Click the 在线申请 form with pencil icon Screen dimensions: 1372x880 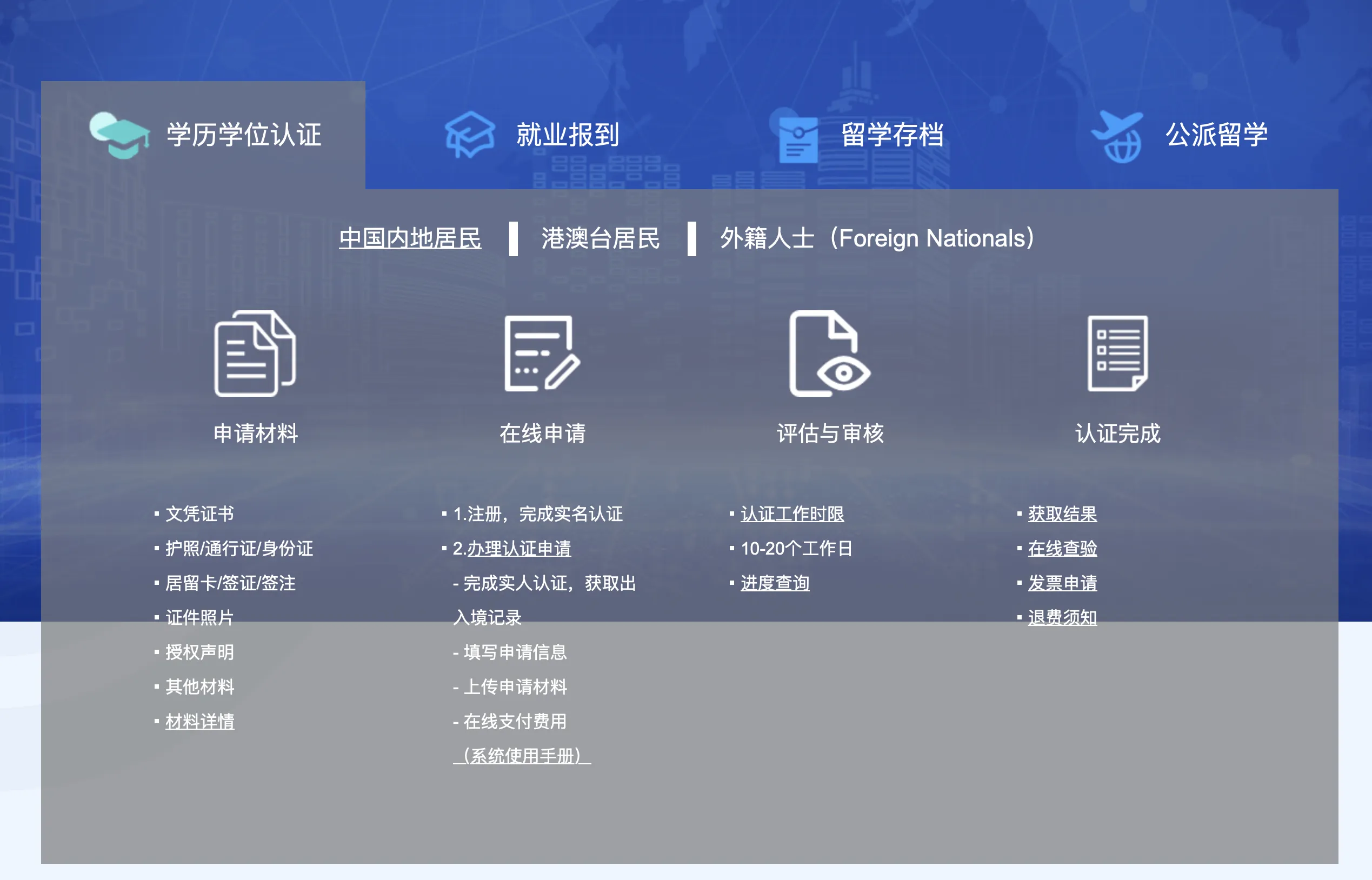click(x=542, y=354)
